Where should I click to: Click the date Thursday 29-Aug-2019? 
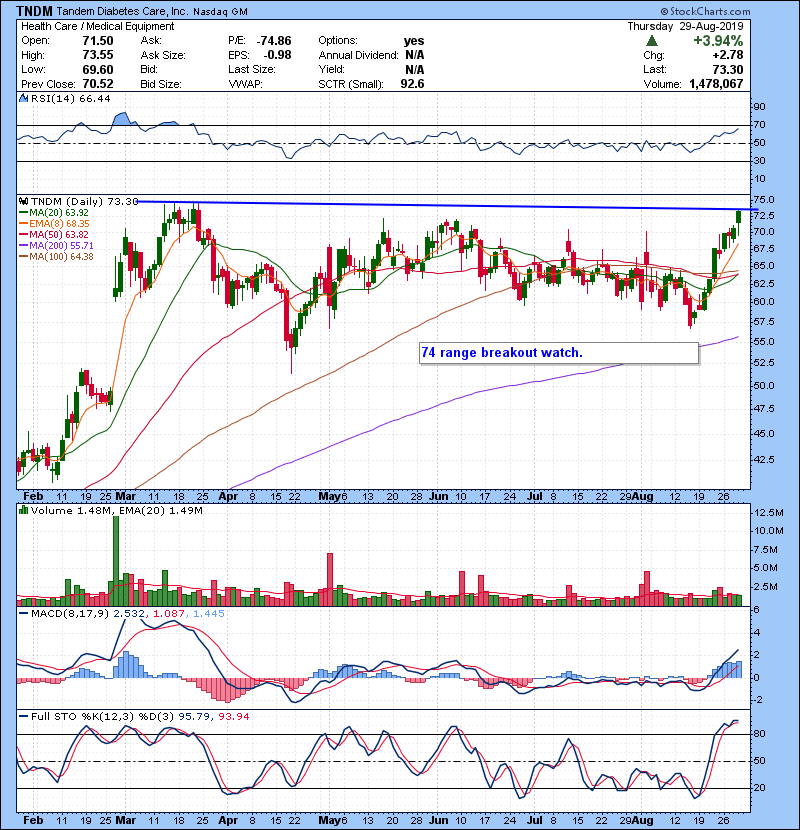coord(686,26)
